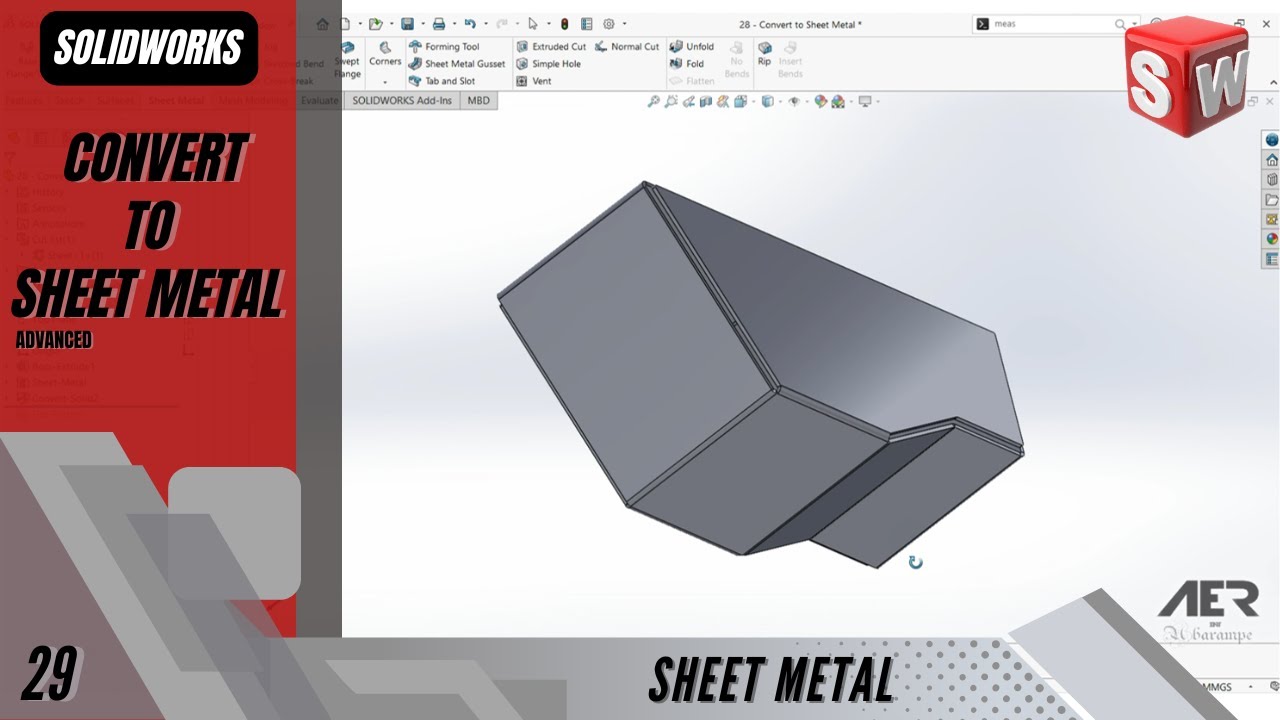Screen dimensions: 1280x720
Task: Open Appearances, Scenes and Decals pane
Action: (1271, 239)
